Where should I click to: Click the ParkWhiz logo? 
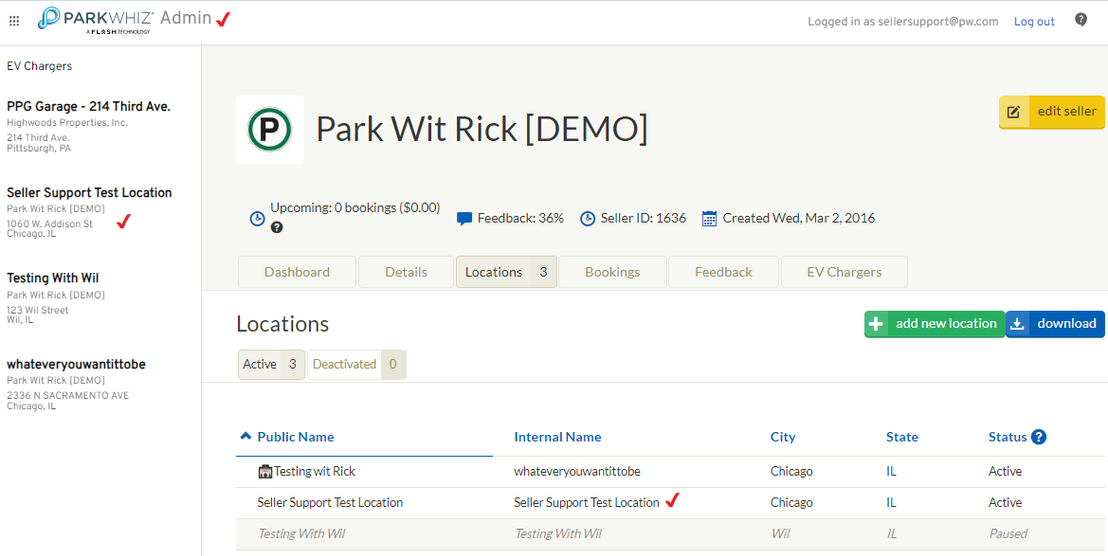pos(95,20)
